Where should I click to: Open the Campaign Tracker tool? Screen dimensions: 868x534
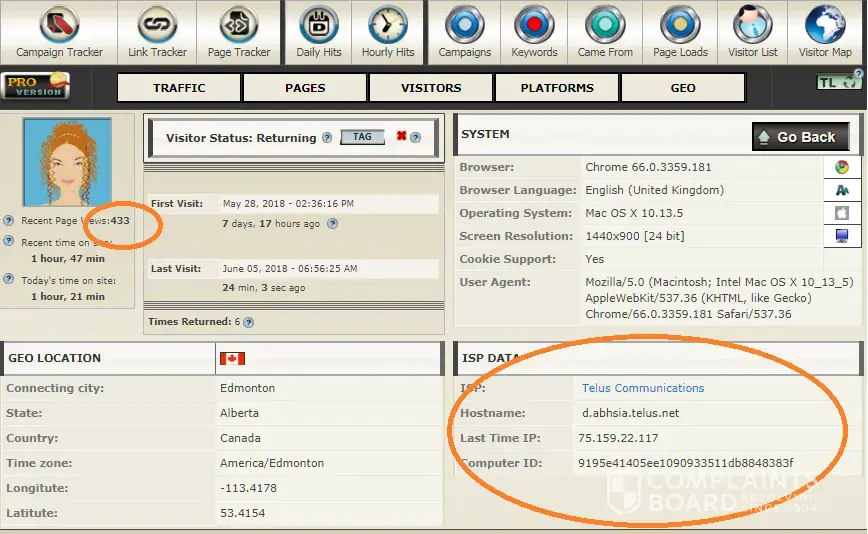coord(59,32)
